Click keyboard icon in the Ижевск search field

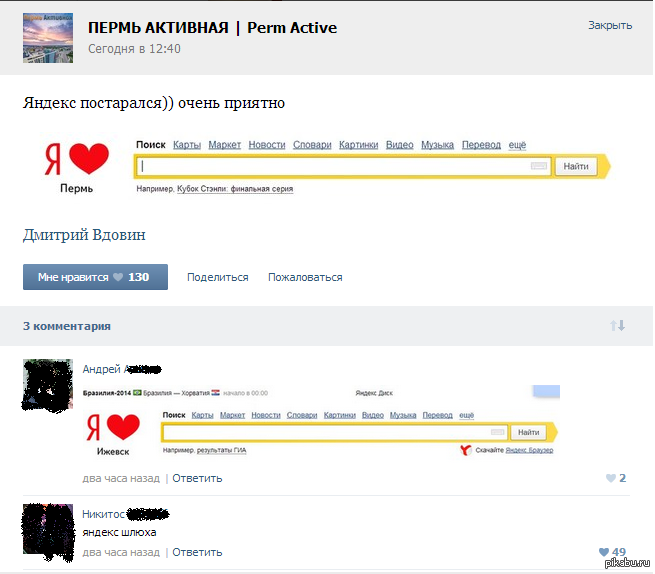click(497, 432)
